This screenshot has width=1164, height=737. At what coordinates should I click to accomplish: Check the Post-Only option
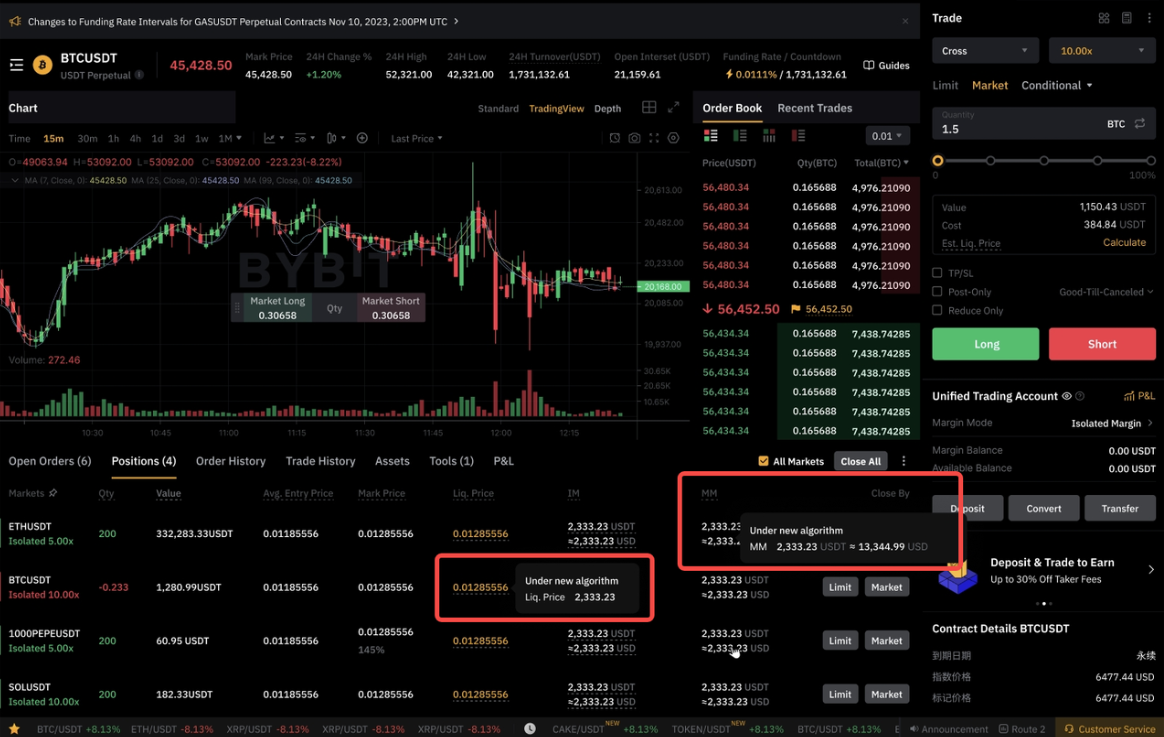point(937,292)
